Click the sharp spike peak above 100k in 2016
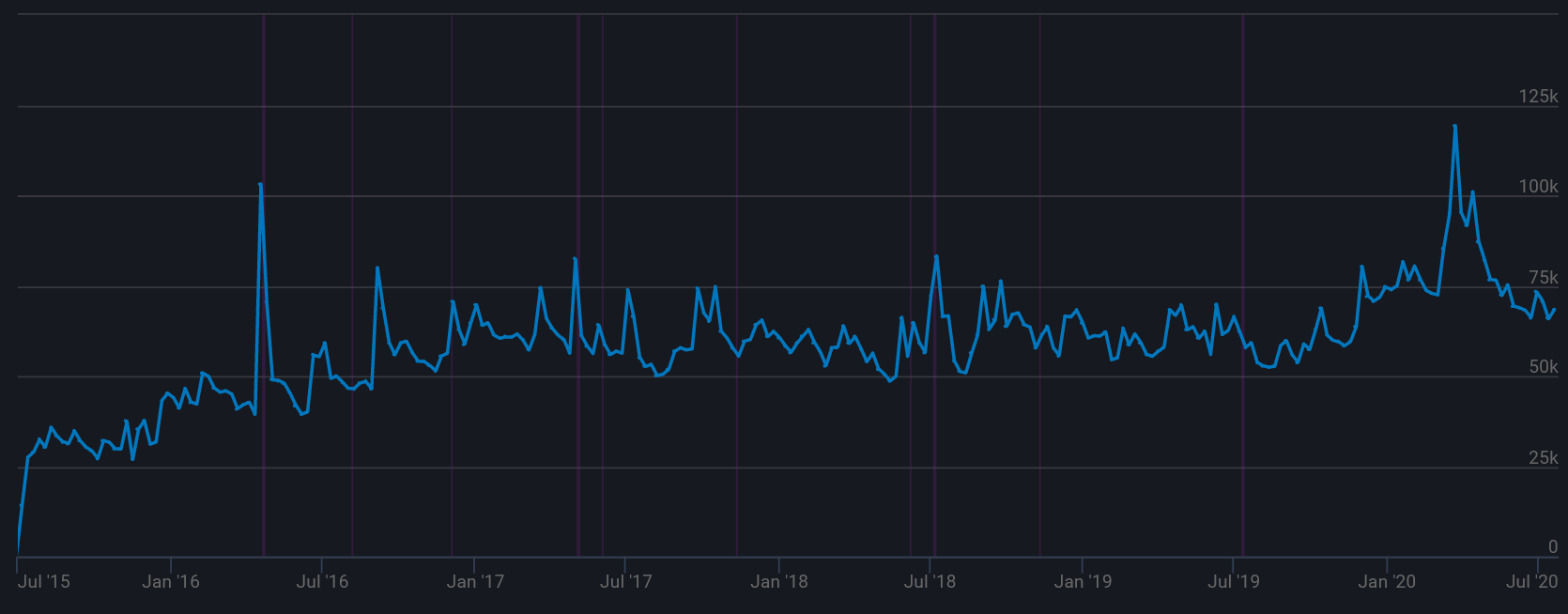 coord(260,185)
